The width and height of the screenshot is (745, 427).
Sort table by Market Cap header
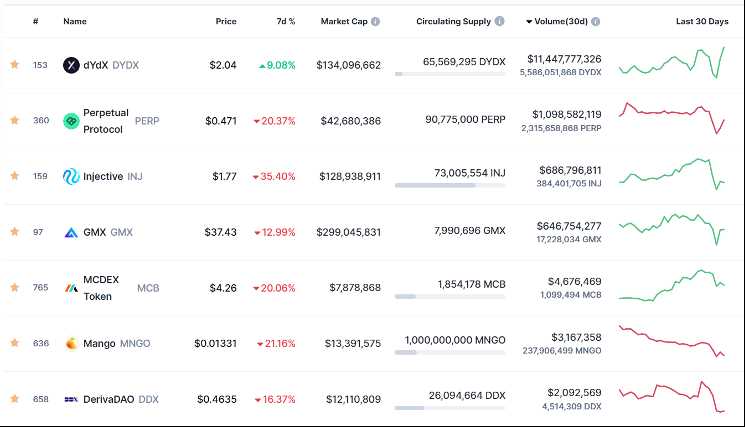pos(350,21)
